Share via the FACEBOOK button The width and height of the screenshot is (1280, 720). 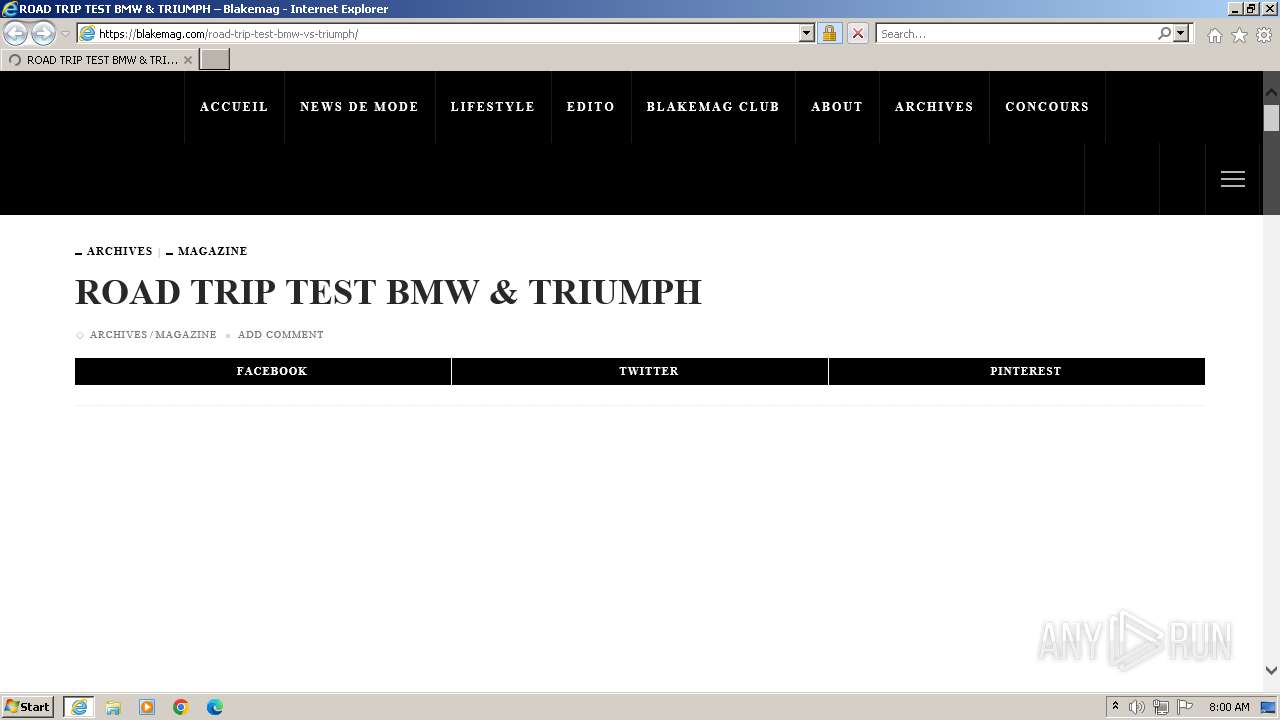pyautogui.click(x=263, y=371)
